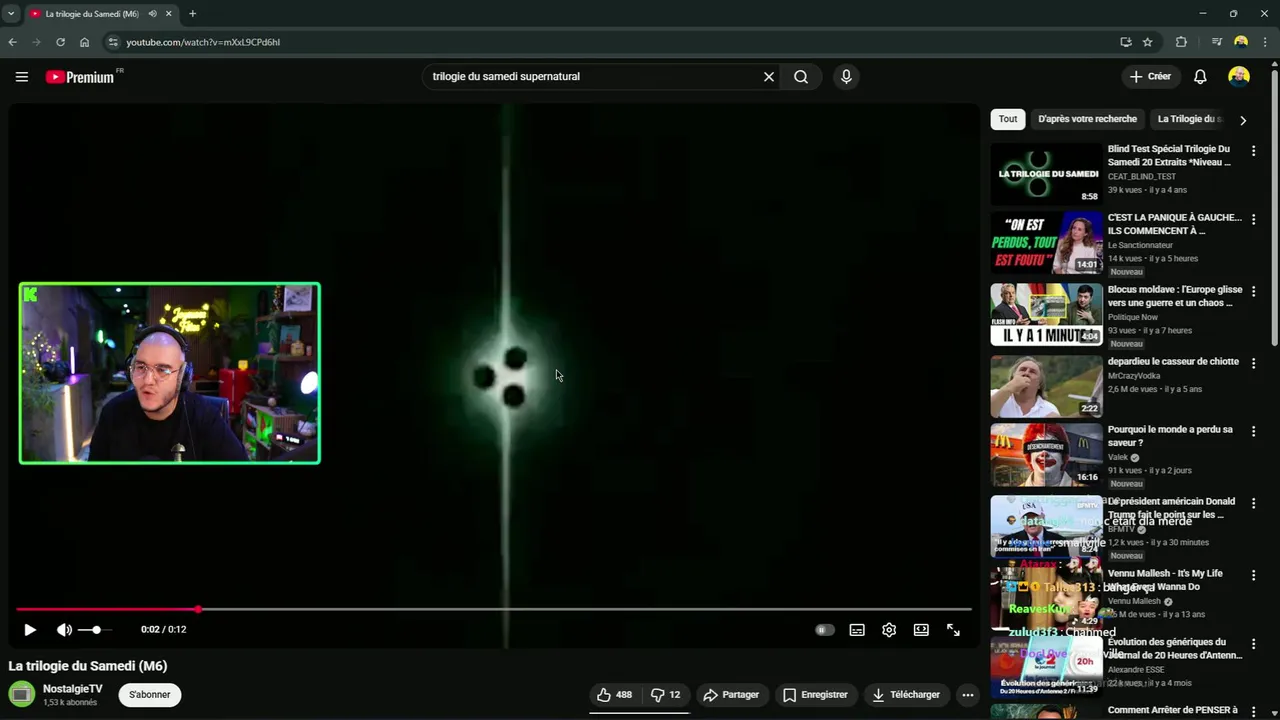Open Chrome profile avatar
The height and width of the screenshot is (720, 1280).
click(1241, 42)
